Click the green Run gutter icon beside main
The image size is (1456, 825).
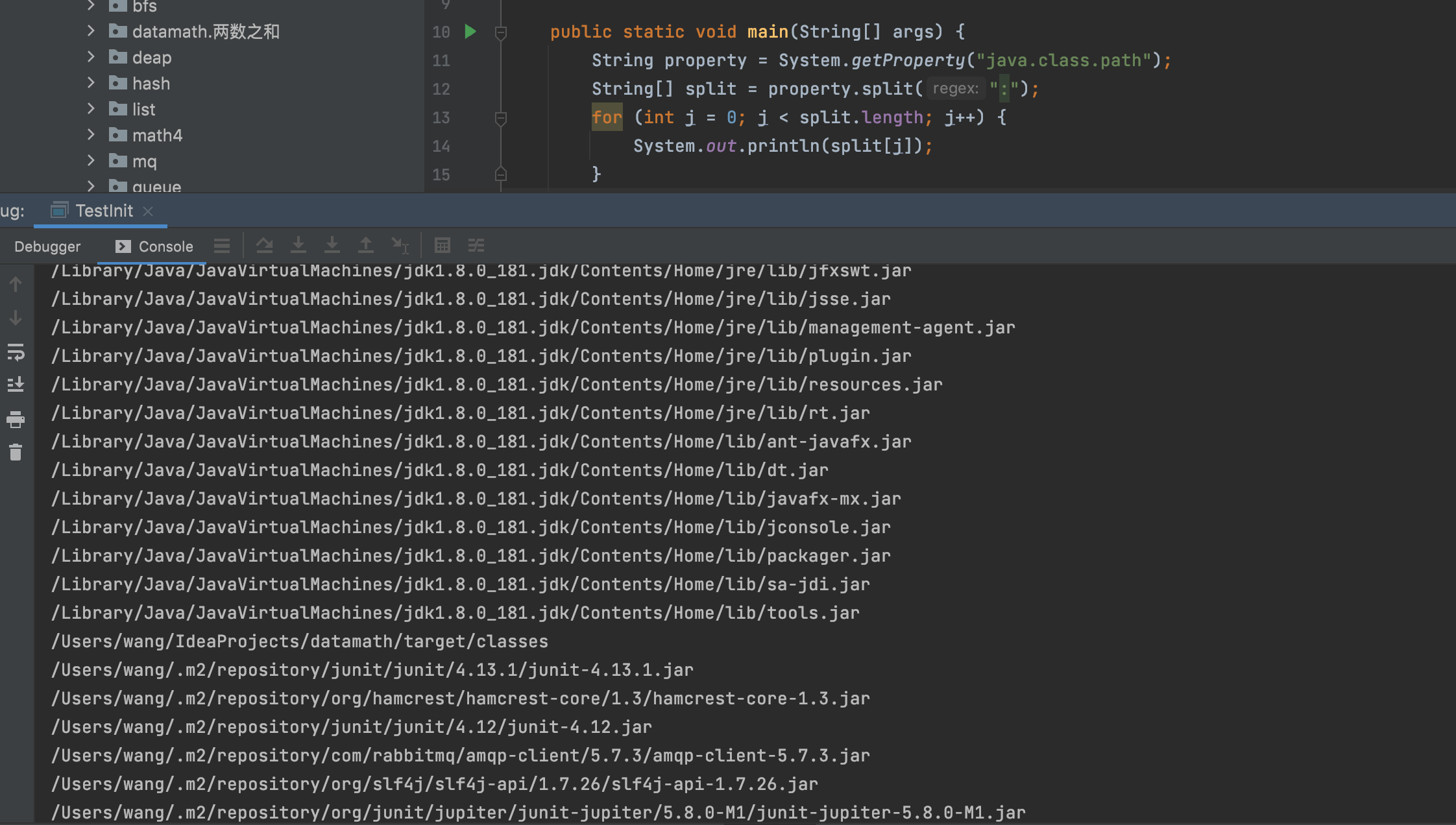click(470, 31)
